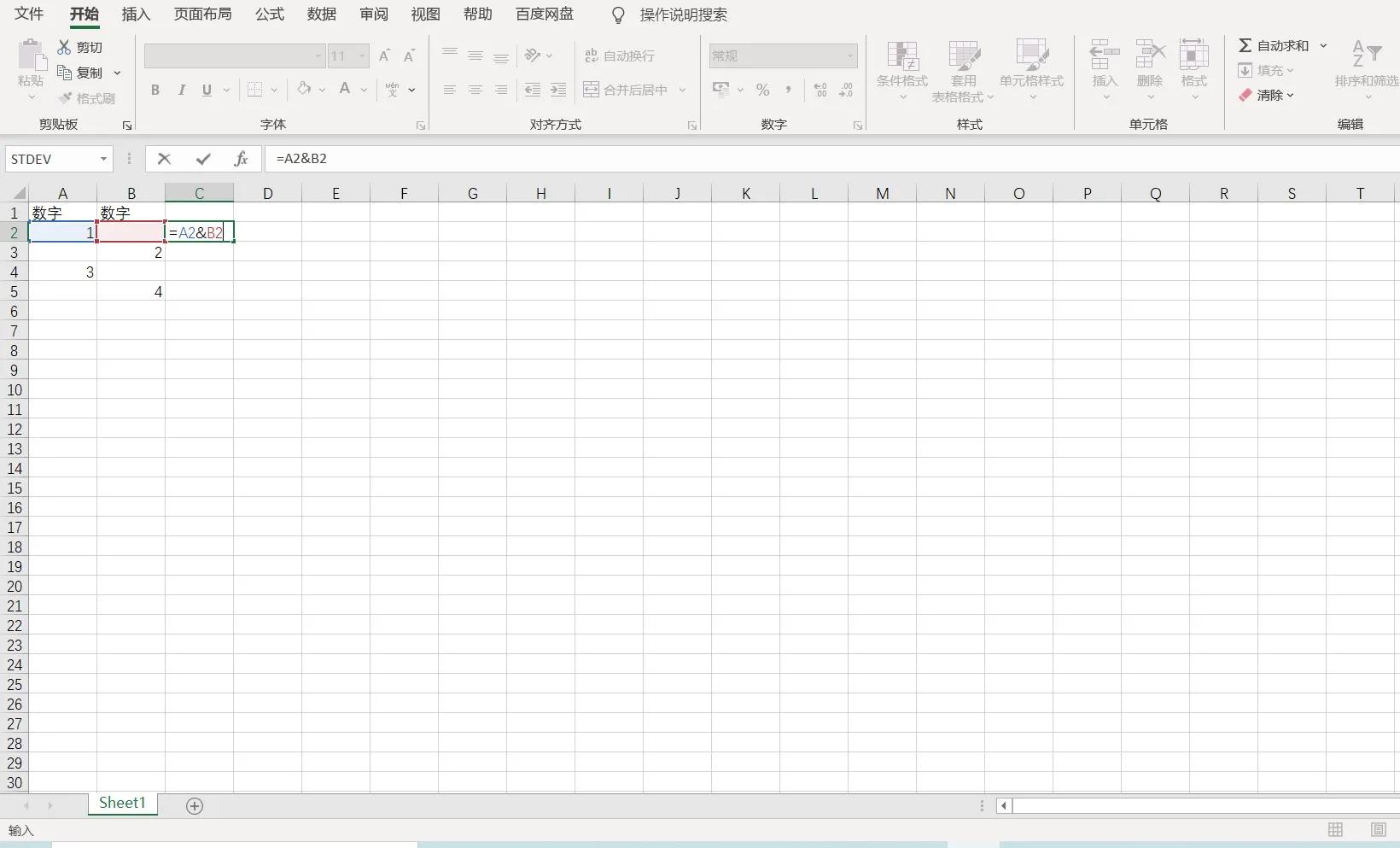Viewport: 1400px width, 848px height.
Task: Switch to the 页面布局 tab
Action: pyautogui.click(x=202, y=15)
